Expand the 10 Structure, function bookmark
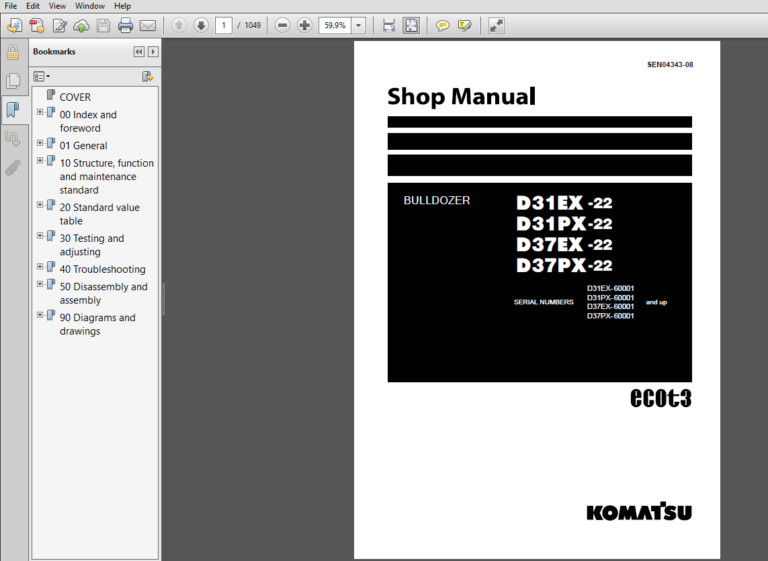Screen dimensions: 768x561 click(x=40, y=160)
